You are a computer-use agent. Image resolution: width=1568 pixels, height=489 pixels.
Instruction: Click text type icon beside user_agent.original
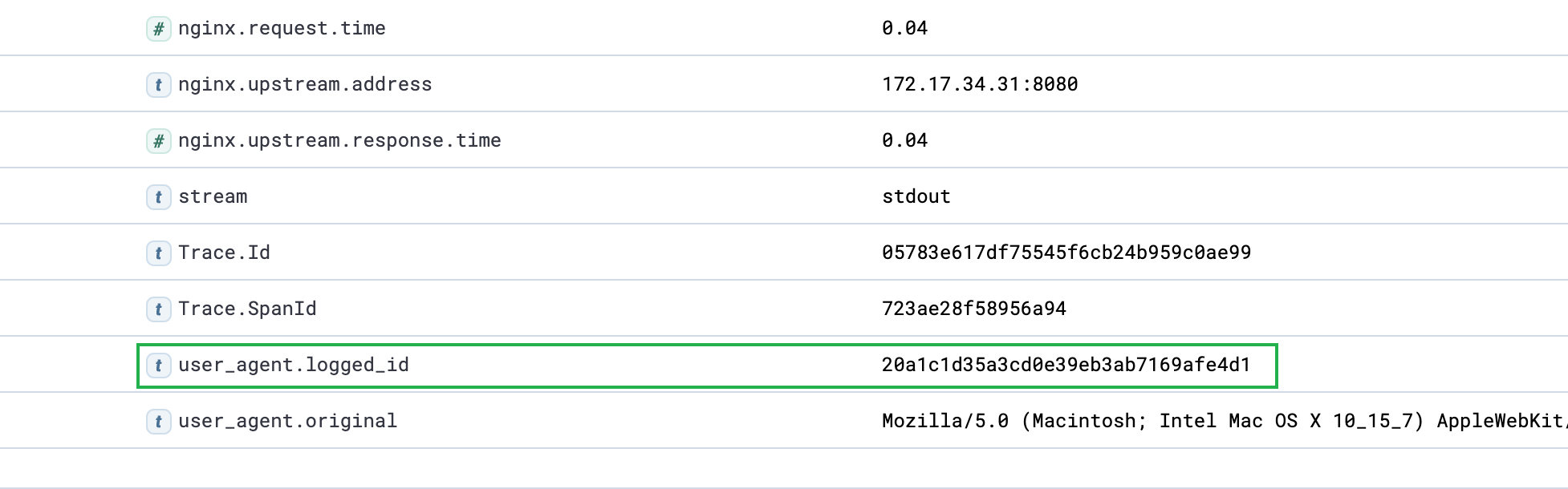click(159, 422)
